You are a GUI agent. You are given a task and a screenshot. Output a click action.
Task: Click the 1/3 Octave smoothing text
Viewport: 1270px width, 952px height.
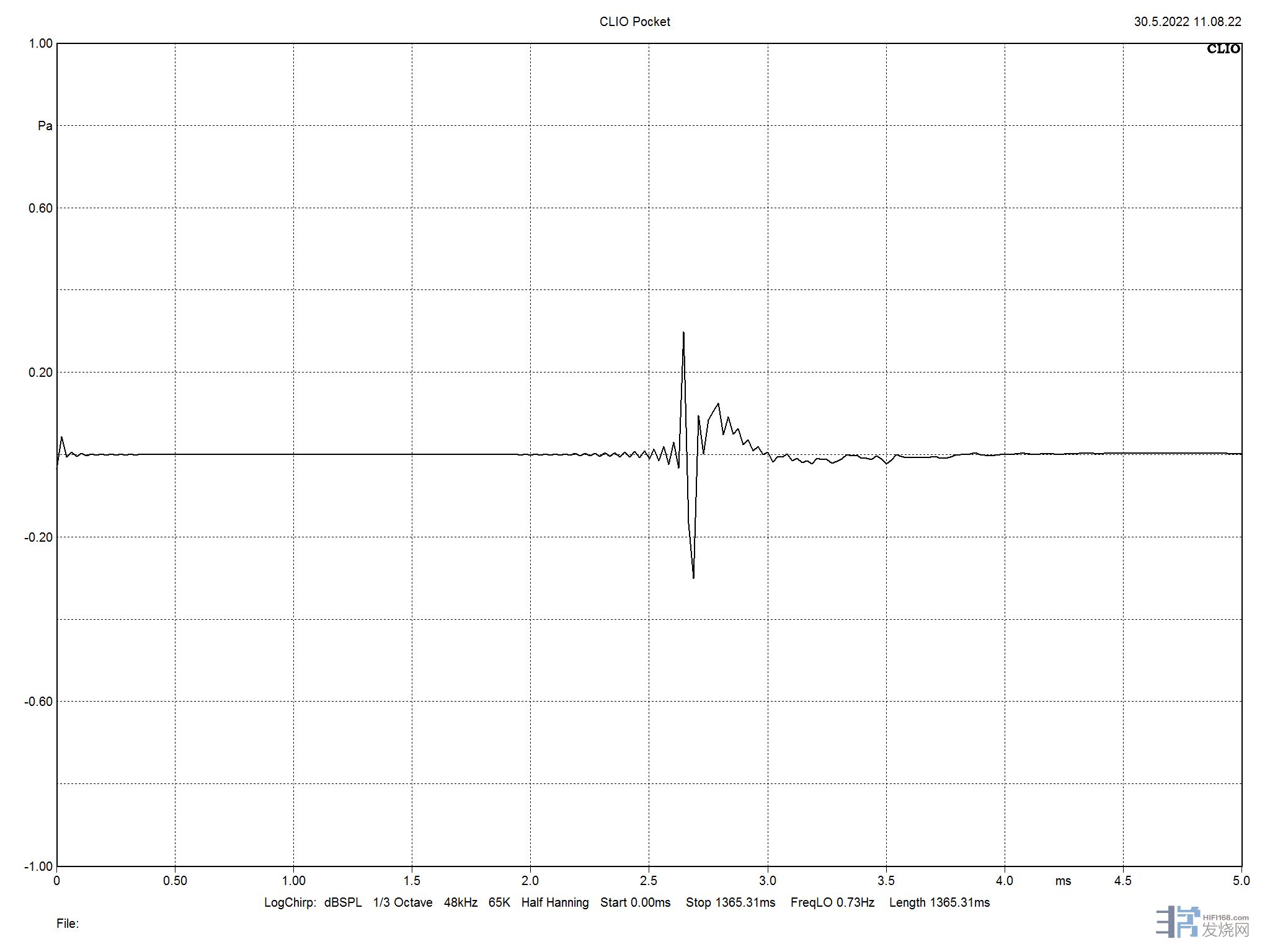(402, 902)
